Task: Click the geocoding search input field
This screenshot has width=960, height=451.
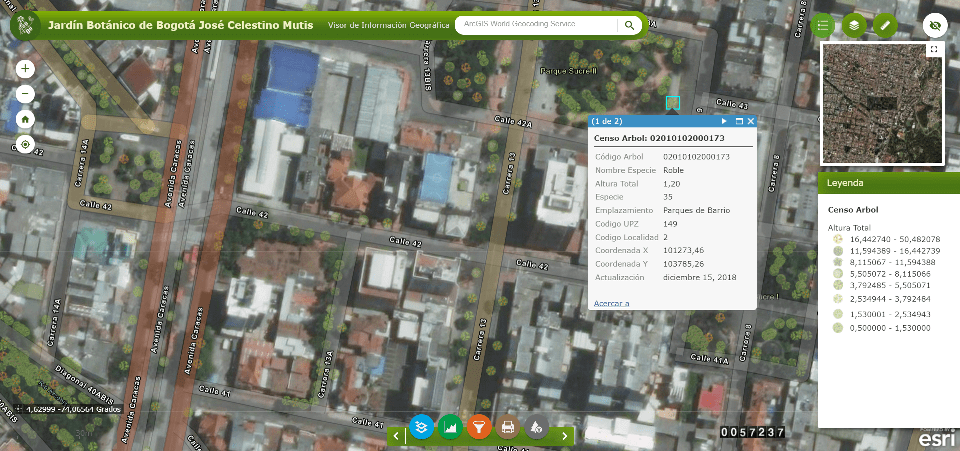Action: (540, 25)
